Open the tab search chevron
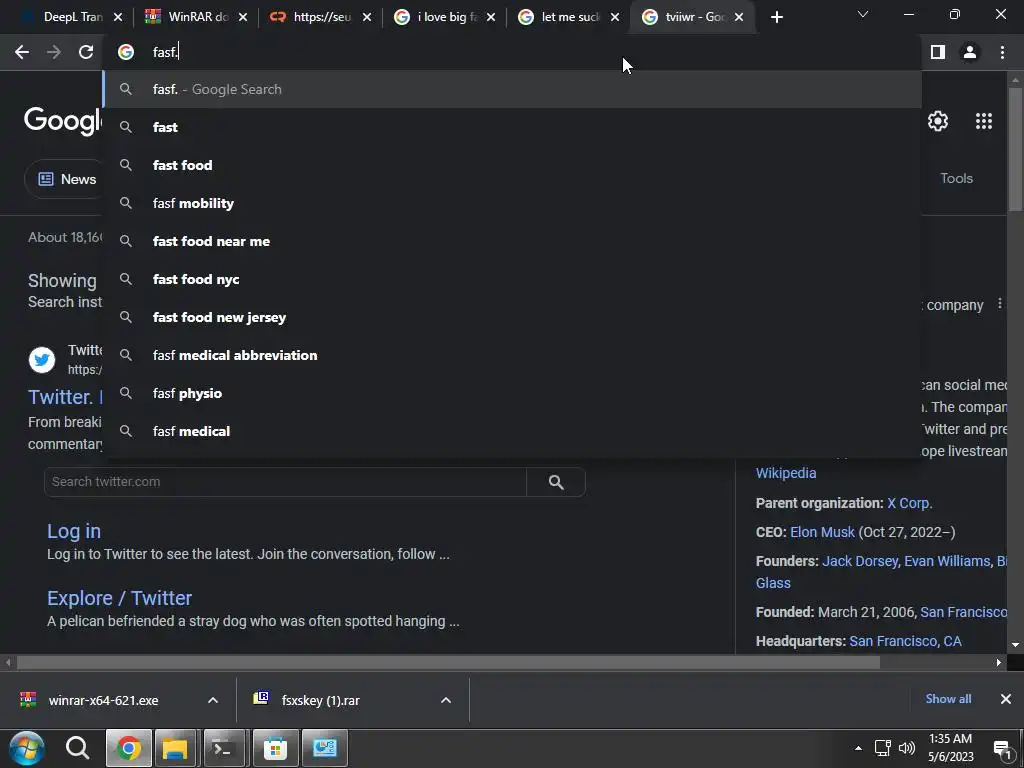This screenshot has height=768, width=1024. click(863, 14)
